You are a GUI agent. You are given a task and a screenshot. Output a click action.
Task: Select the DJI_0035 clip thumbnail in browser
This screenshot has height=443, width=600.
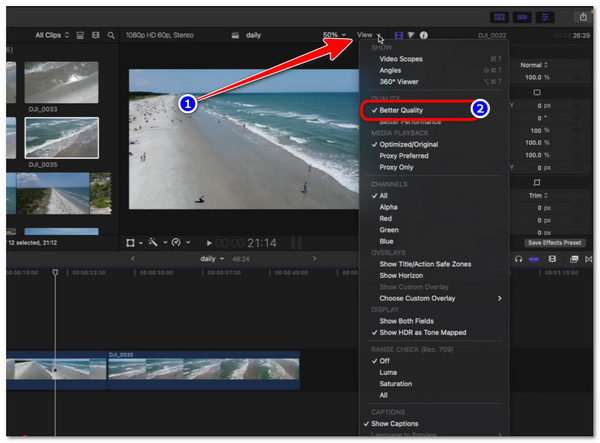tap(62, 138)
